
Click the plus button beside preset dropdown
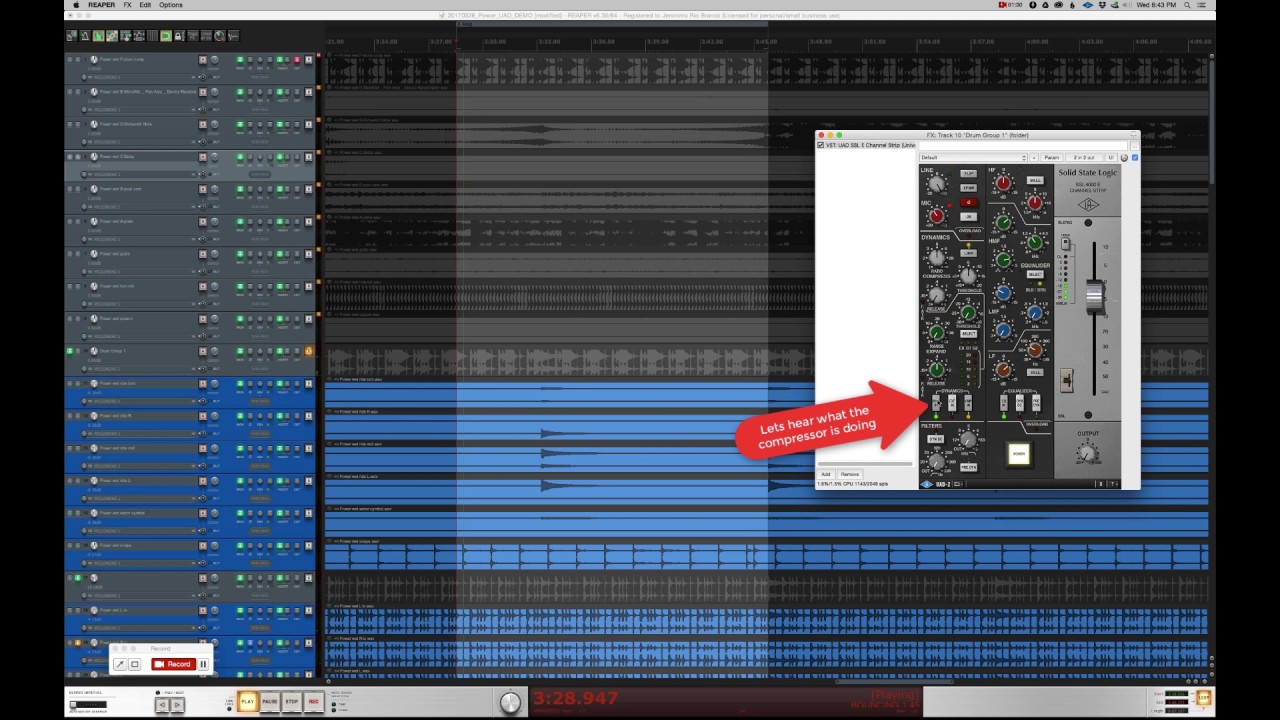tap(1034, 157)
